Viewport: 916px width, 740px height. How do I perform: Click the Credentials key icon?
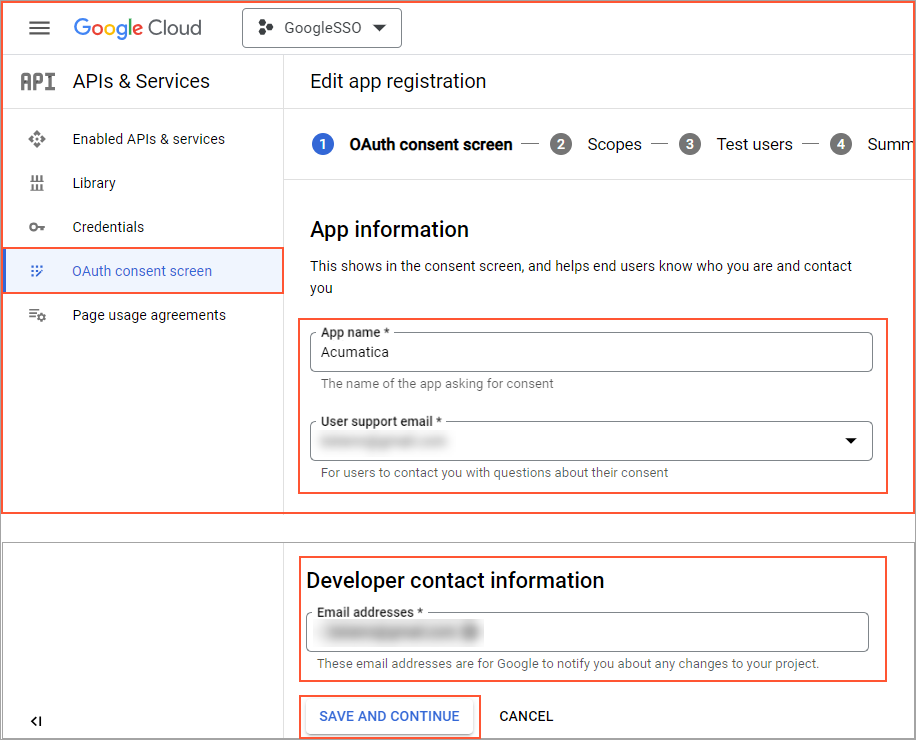coord(37,227)
